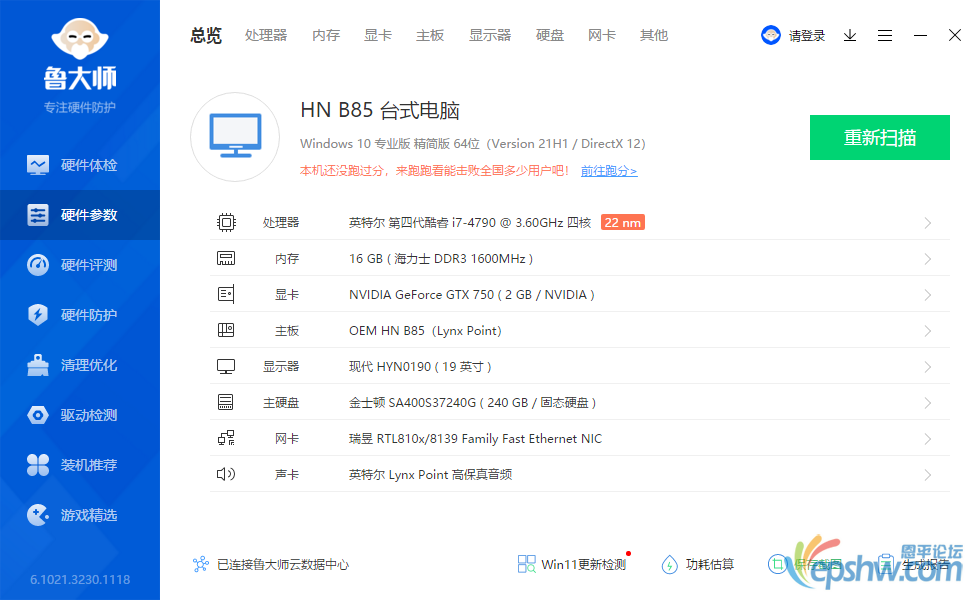
Task: Click the disk icon in 主硬盘 row
Action: pyautogui.click(x=226, y=402)
